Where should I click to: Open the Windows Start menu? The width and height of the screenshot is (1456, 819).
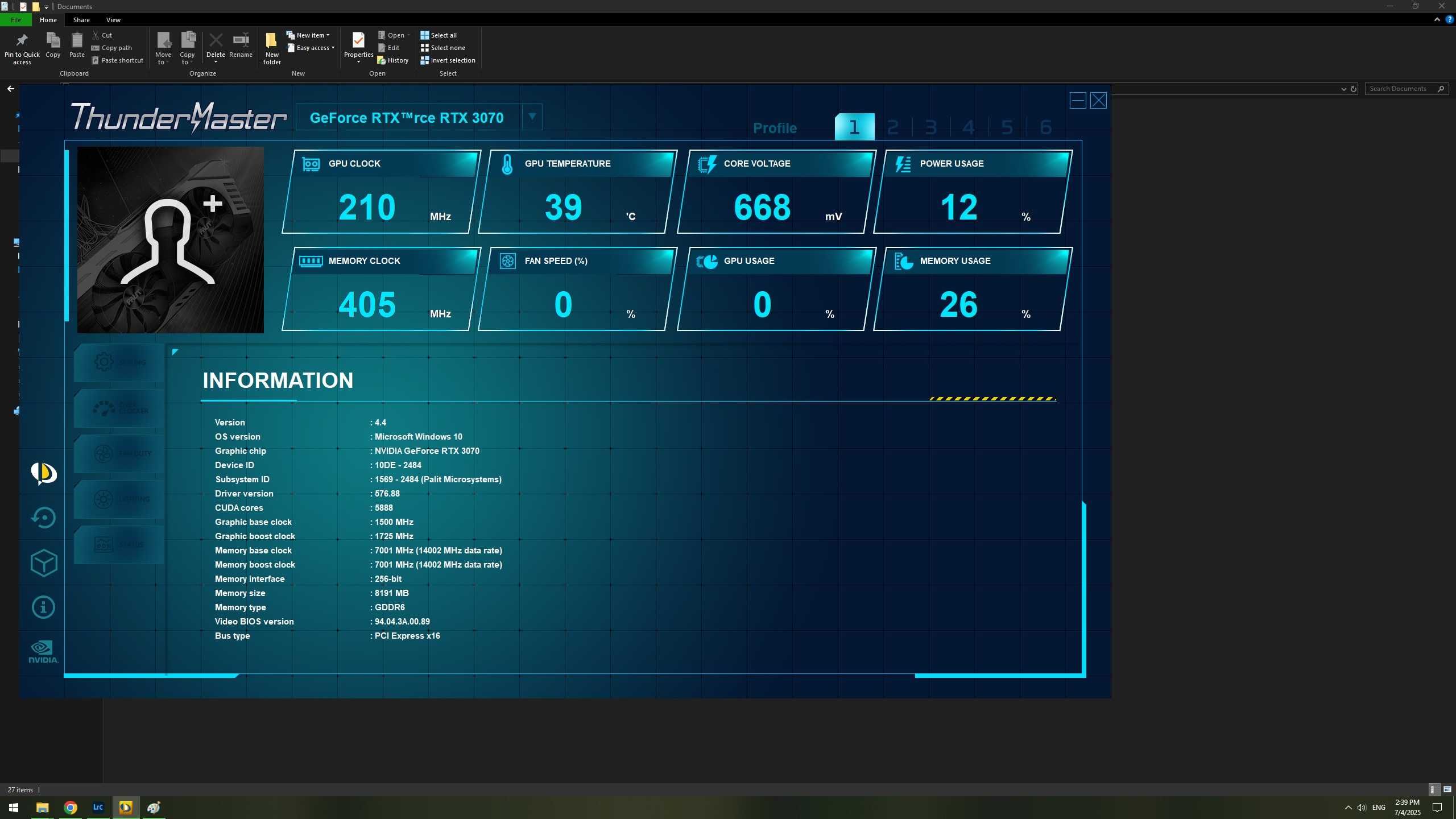pos(14,808)
